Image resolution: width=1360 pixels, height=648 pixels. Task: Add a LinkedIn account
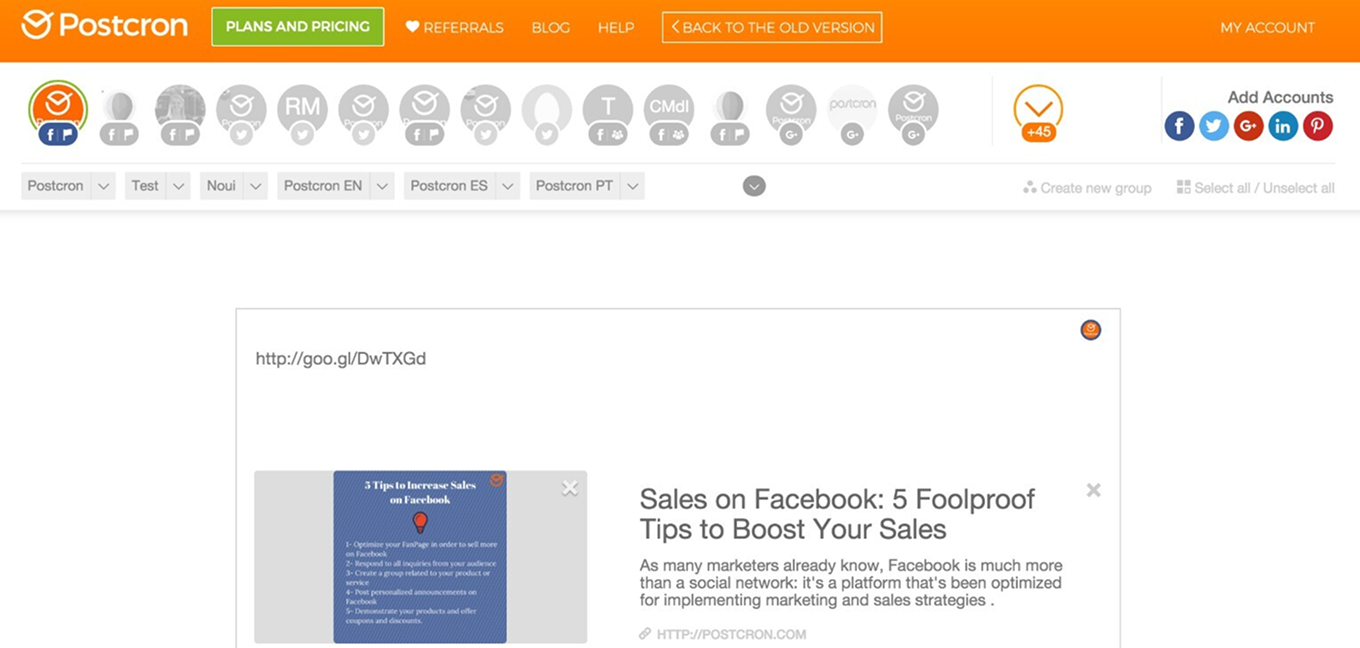point(1283,126)
